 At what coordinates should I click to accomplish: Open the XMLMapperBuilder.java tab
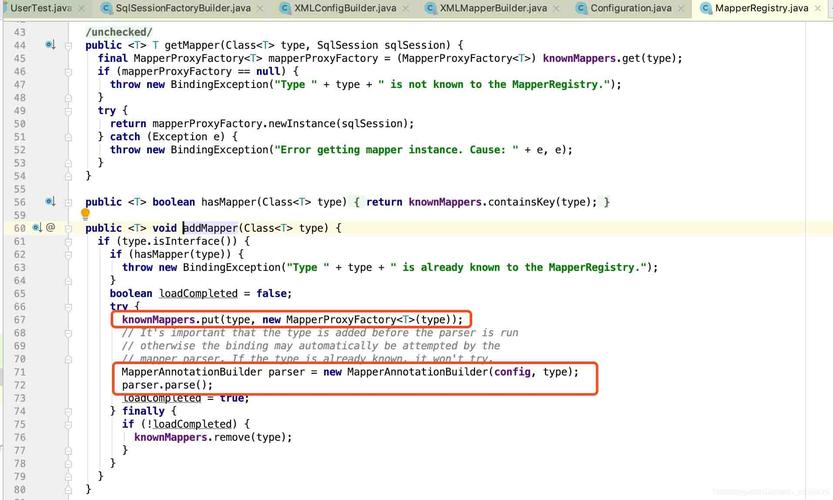tap(493, 8)
